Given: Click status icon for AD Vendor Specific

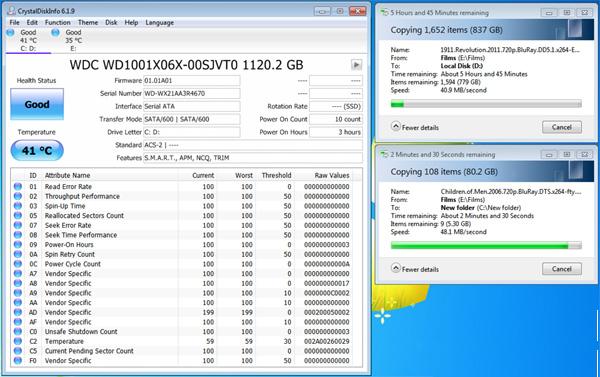Looking at the screenshot, I should tap(18, 312).
